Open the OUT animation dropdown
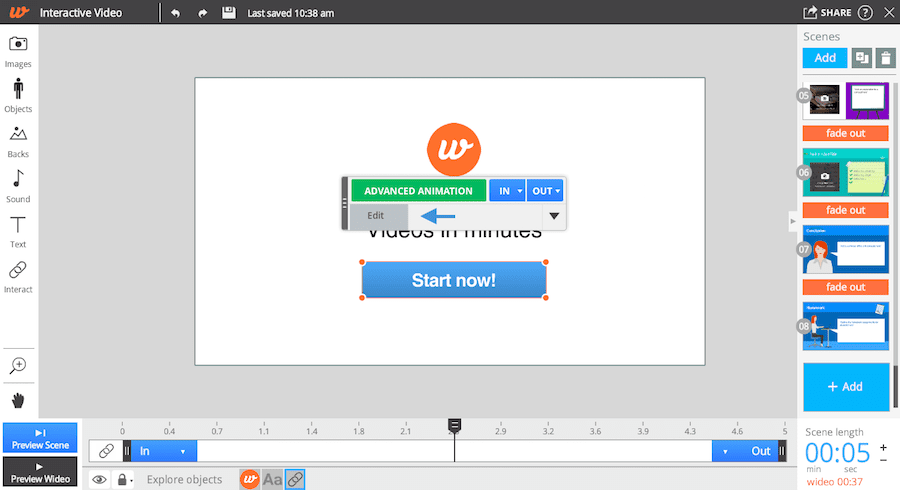The width and height of the screenshot is (900, 490). [545, 191]
